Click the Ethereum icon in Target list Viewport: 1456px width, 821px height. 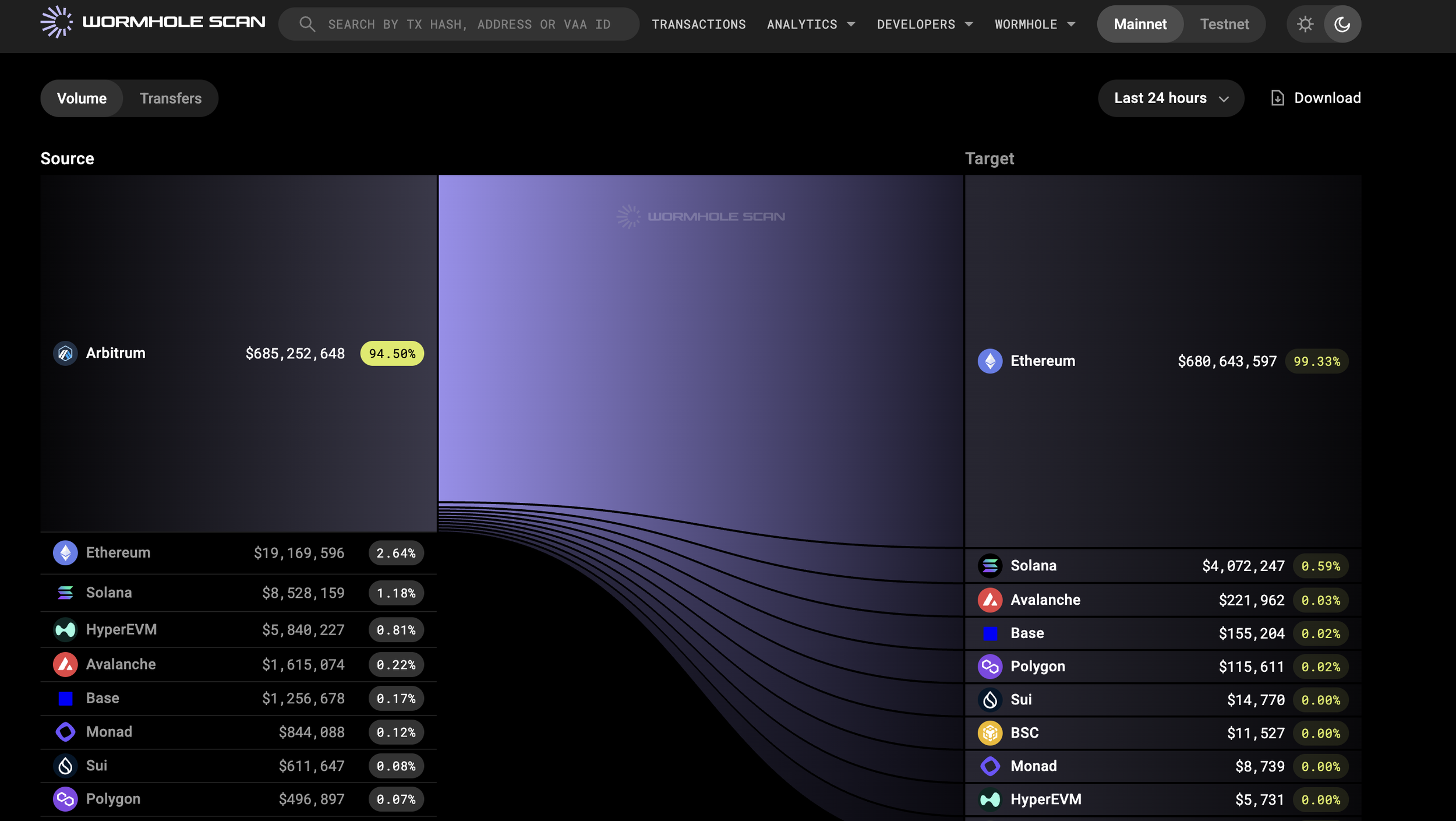(989, 361)
